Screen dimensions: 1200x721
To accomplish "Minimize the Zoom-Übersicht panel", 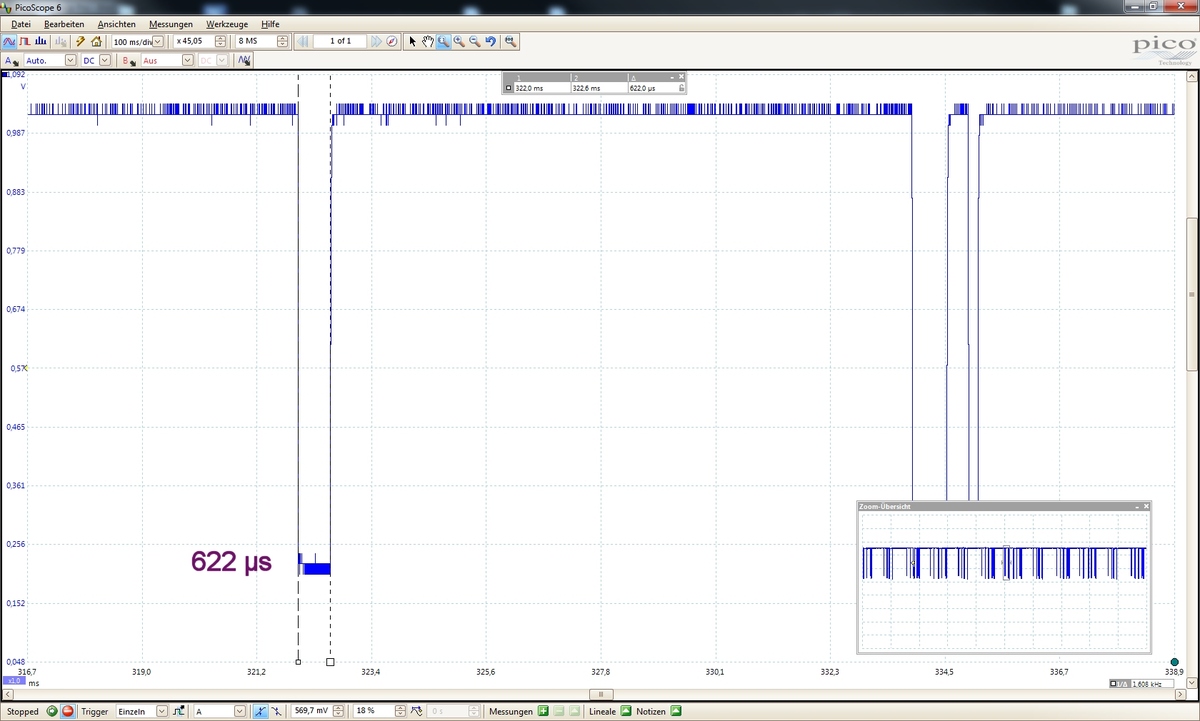I will tap(1137, 507).
